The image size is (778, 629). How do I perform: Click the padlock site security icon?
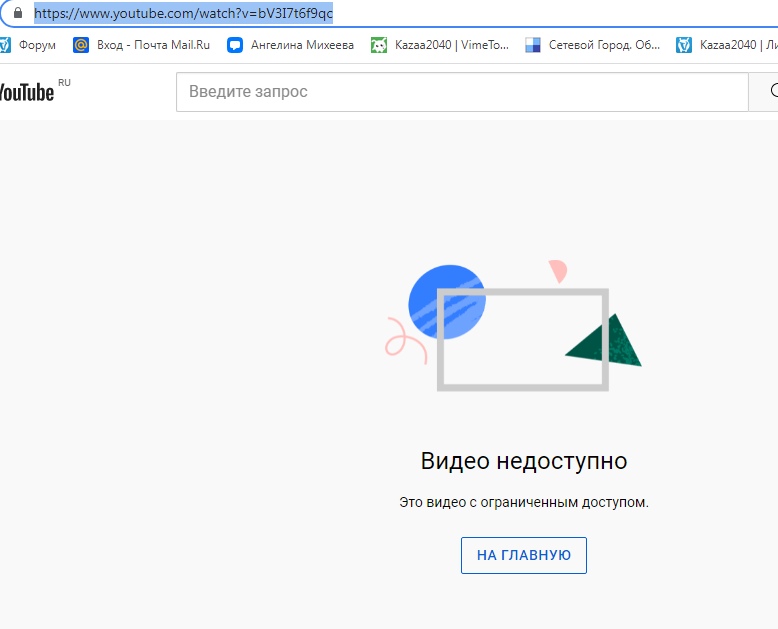point(17,14)
